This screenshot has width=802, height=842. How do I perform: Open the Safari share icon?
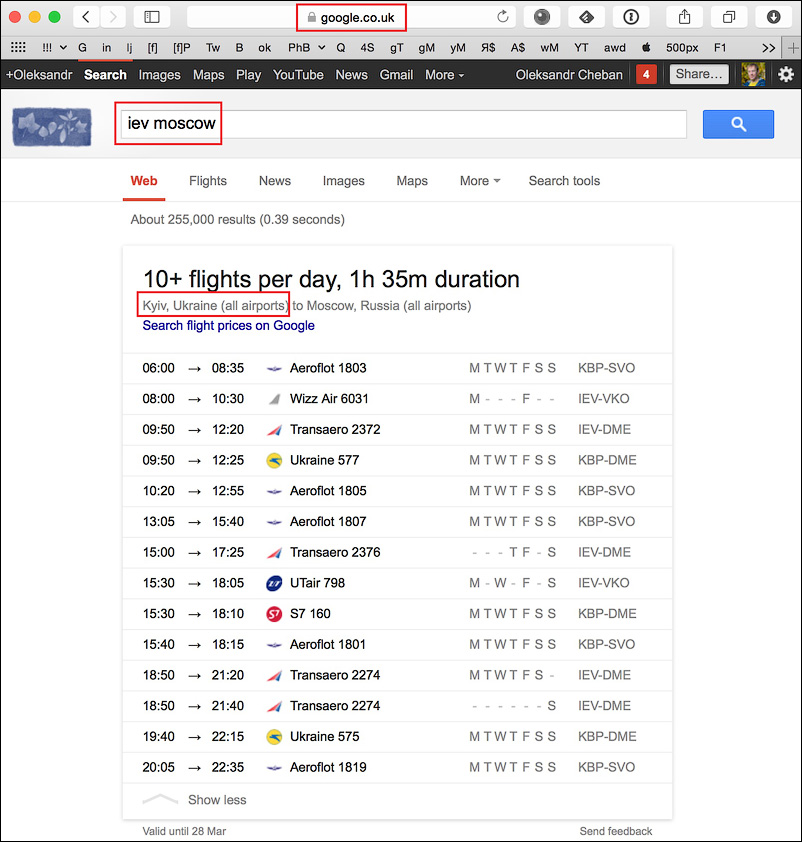click(x=684, y=17)
